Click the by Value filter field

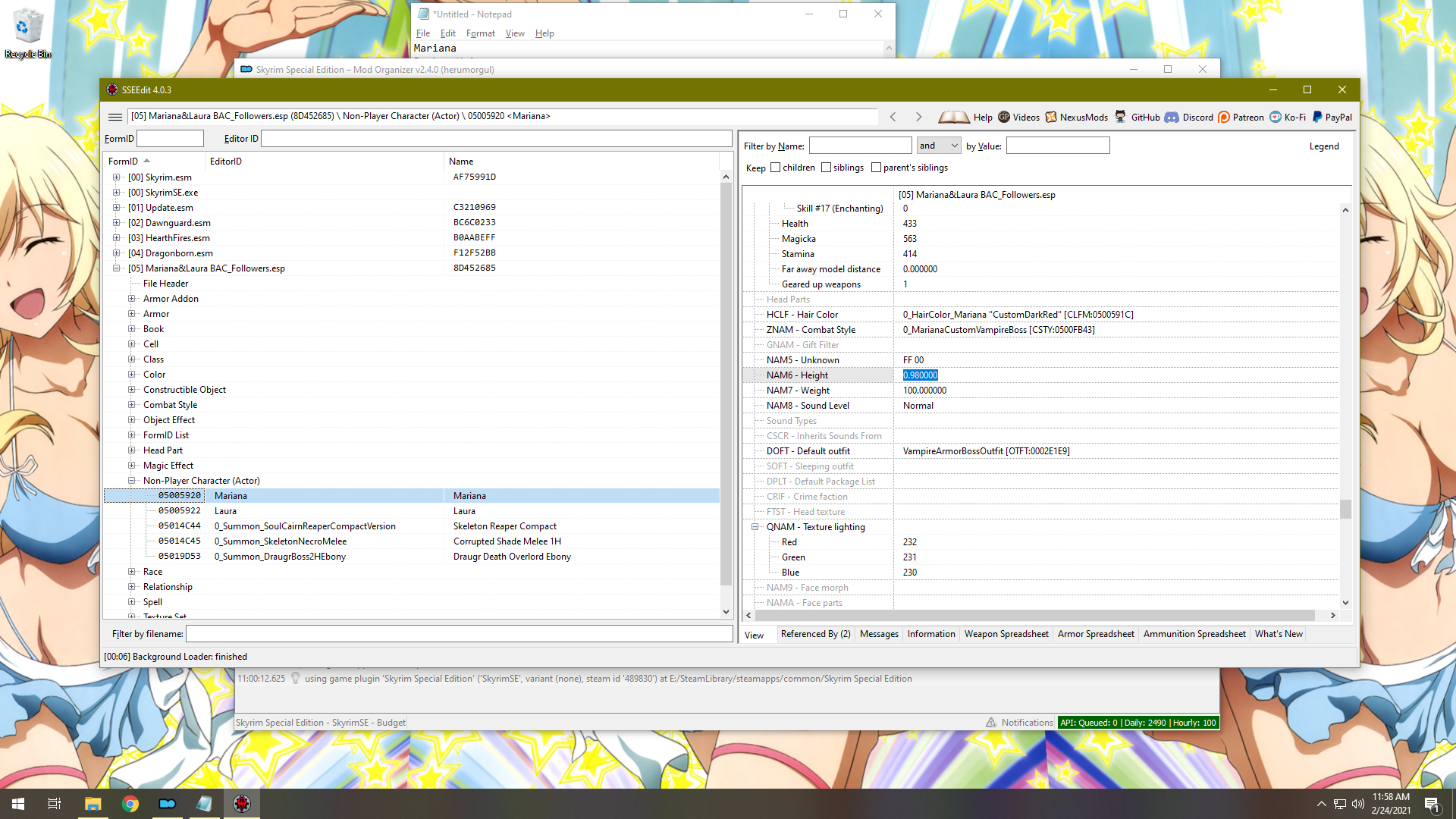tap(1058, 146)
